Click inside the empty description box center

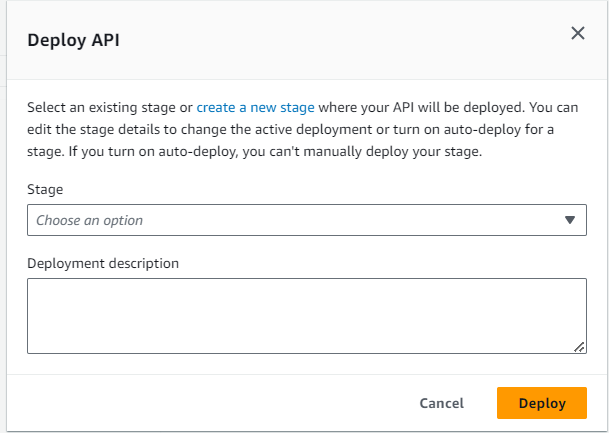click(x=306, y=315)
